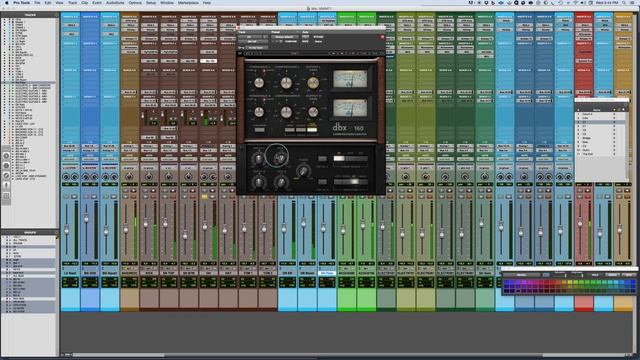640x360 pixels.
Task: Toggle the lit yellow solo button in mixer
Action: click(204, 197)
